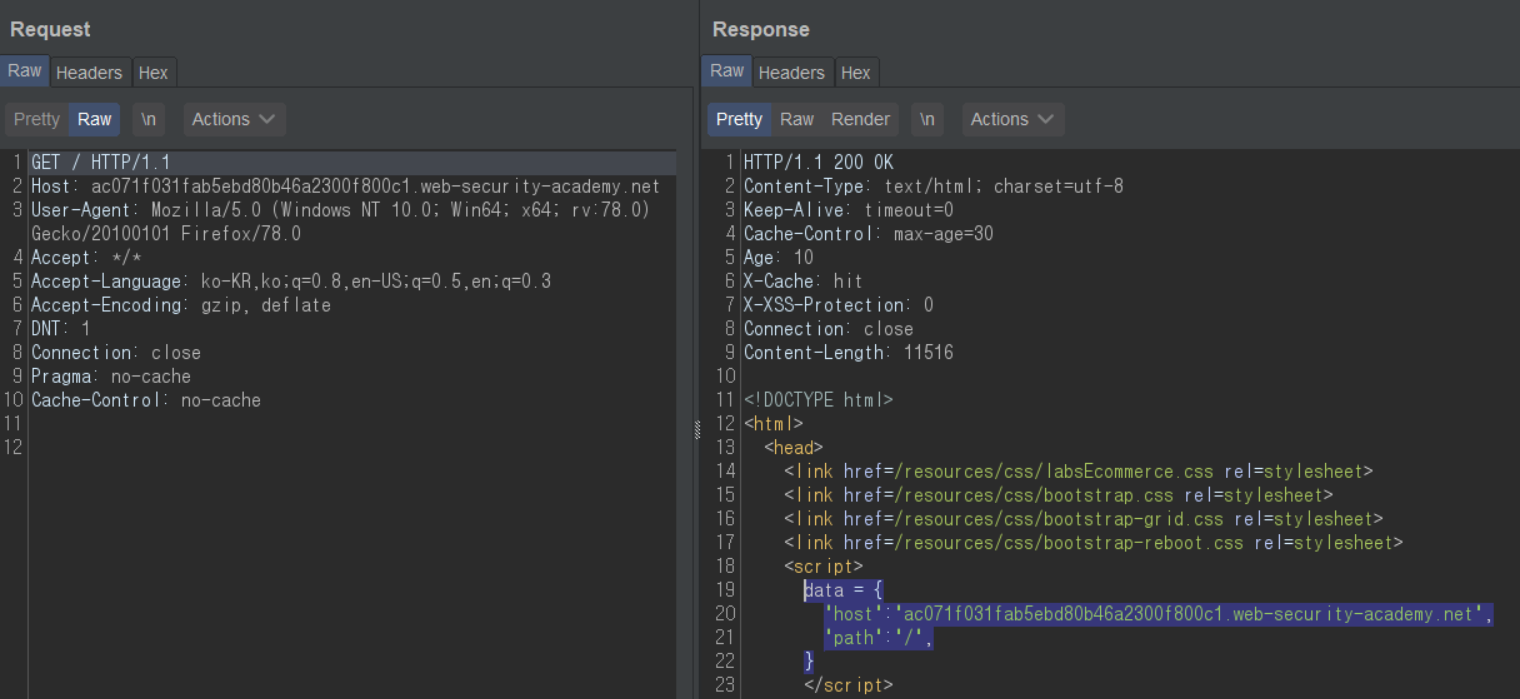This screenshot has height=699, width=1520.
Task: Open the Response Hex tab
Action: [x=855, y=72]
